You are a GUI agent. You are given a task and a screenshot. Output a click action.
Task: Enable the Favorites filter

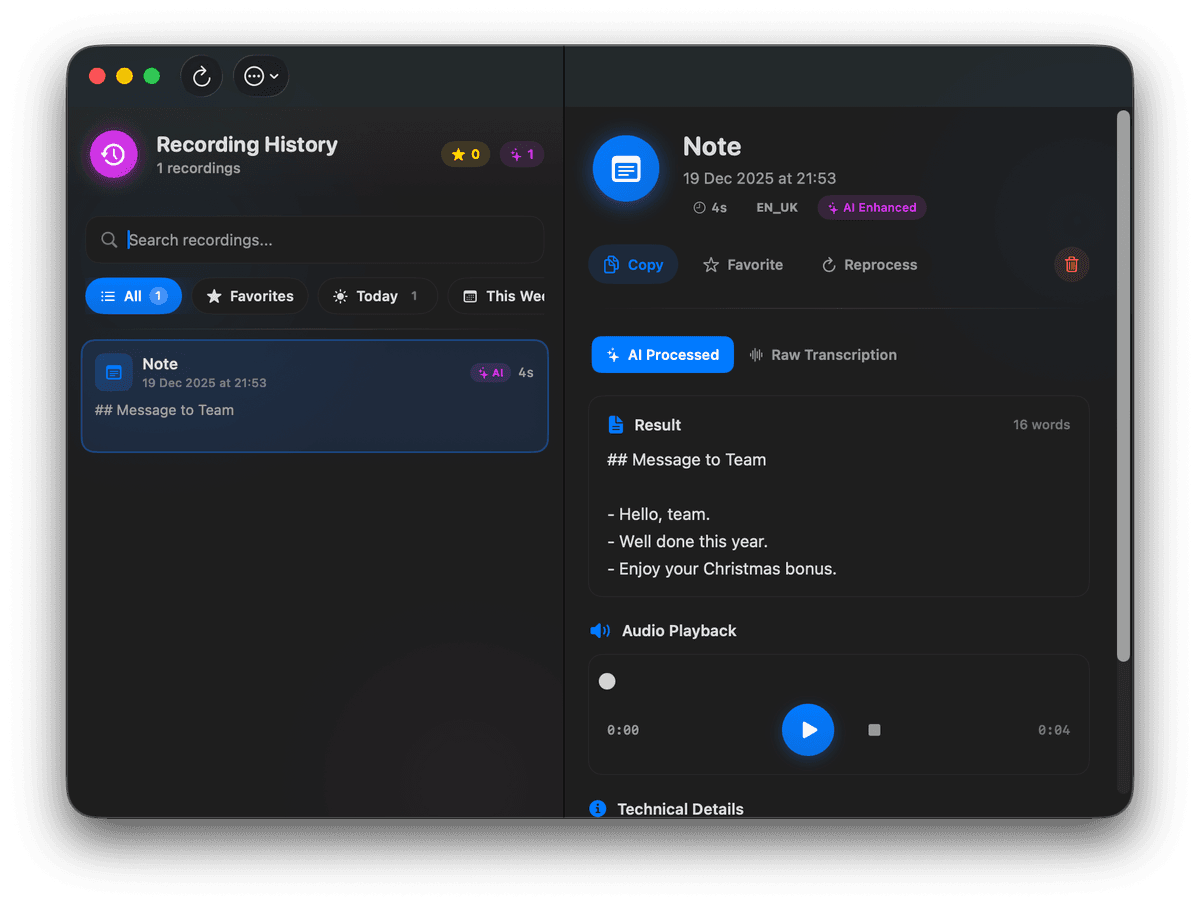tap(249, 296)
